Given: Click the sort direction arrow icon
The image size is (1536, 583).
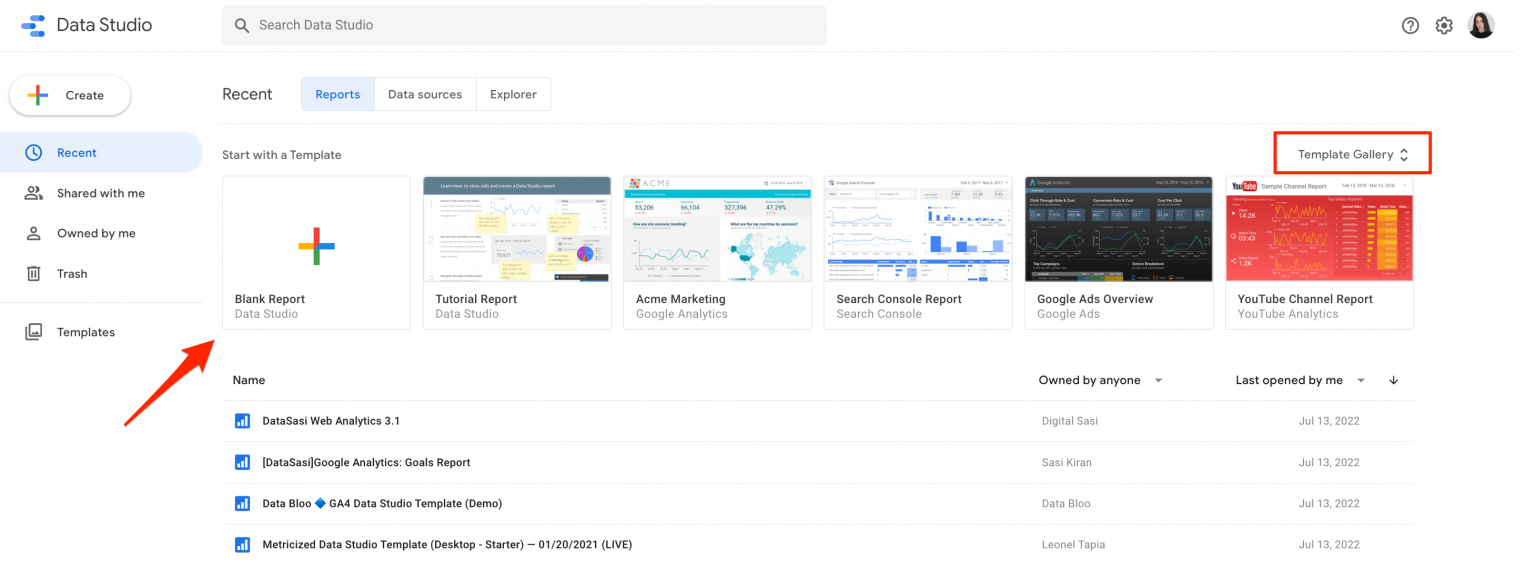Looking at the screenshot, I should (1393, 381).
